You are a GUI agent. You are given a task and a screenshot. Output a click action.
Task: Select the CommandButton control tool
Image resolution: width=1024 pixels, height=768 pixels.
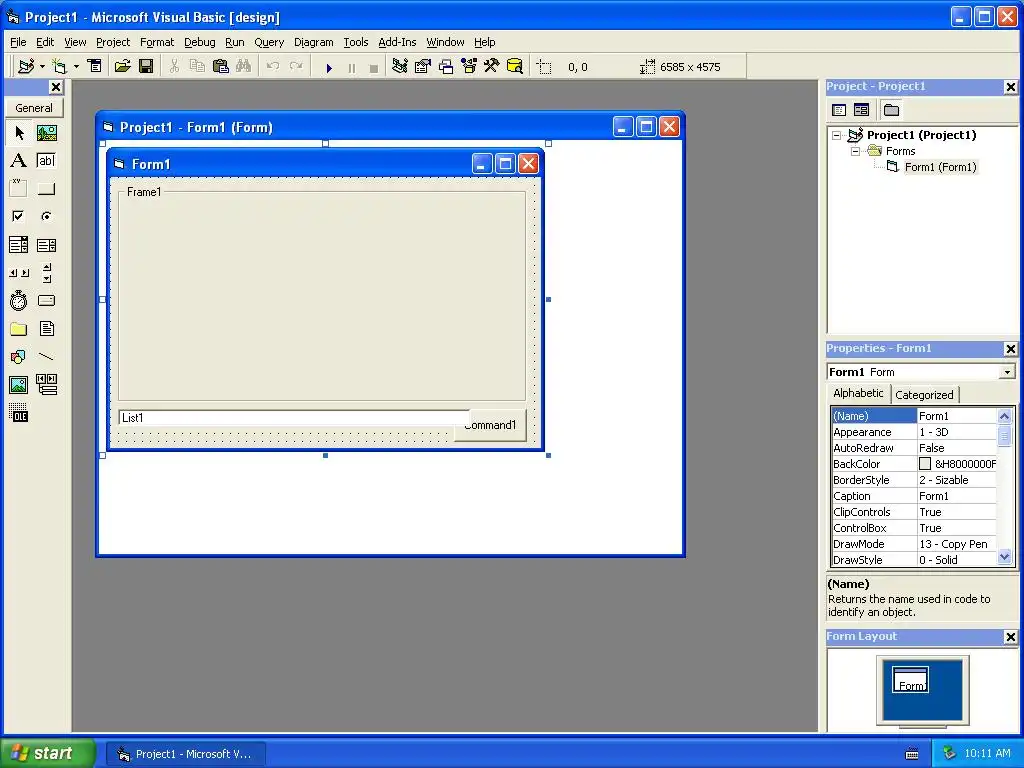pos(46,189)
